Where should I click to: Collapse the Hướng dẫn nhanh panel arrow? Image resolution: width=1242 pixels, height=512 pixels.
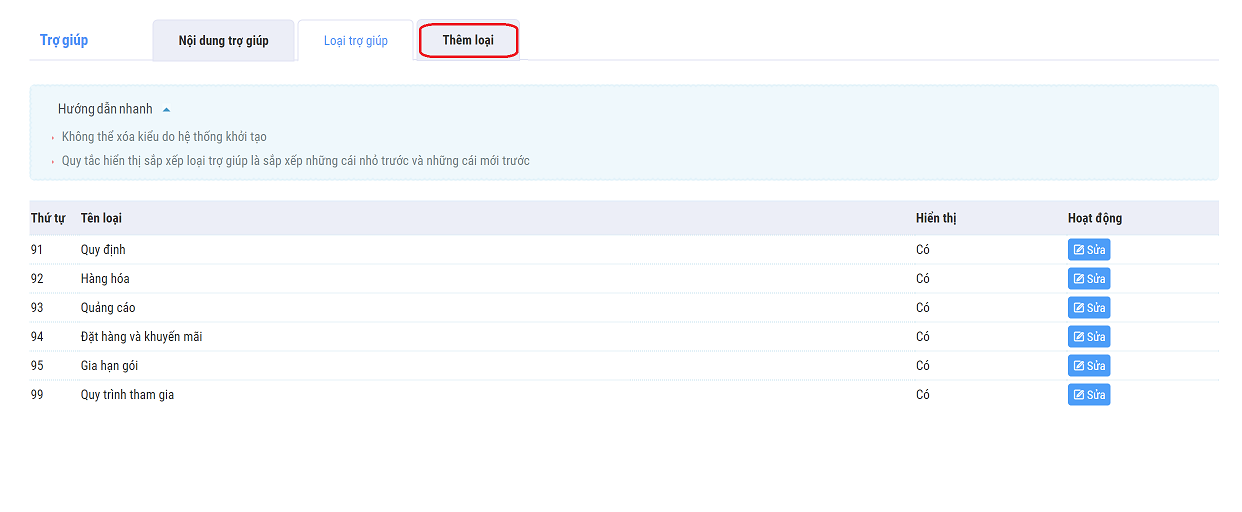click(x=167, y=109)
